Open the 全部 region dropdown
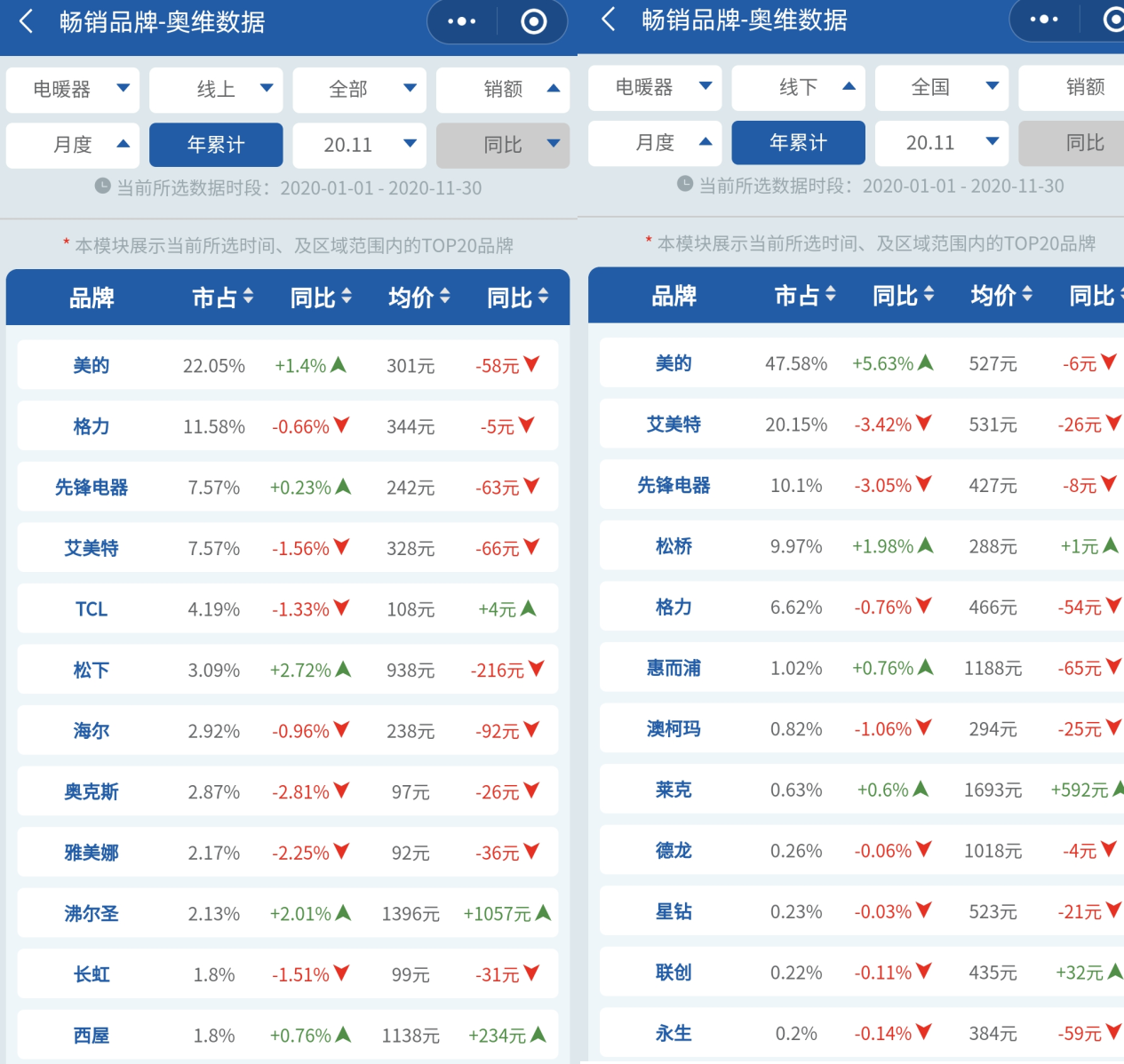This screenshot has width=1124, height=1064. click(359, 90)
